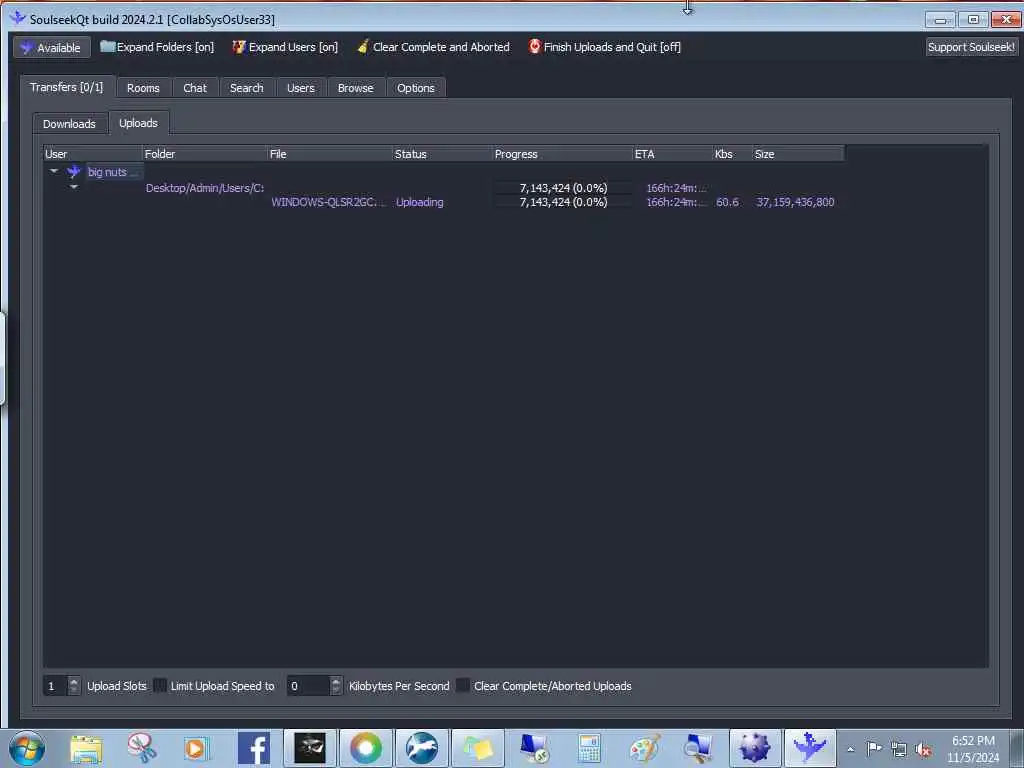Open the Calculator taskbar icon
The image size is (1024, 768).
click(x=589, y=748)
